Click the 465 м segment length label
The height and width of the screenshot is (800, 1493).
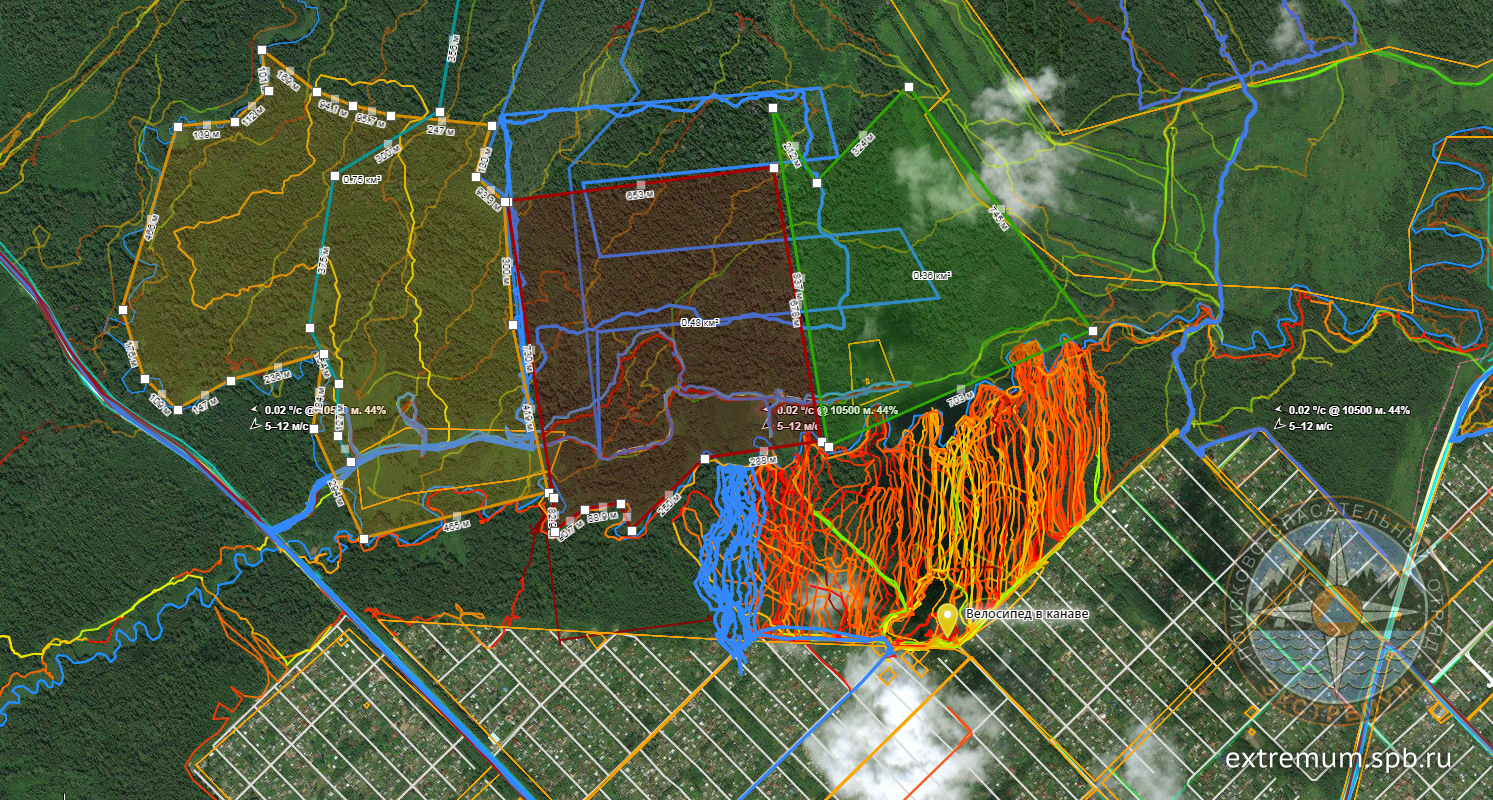pos(456,525)
